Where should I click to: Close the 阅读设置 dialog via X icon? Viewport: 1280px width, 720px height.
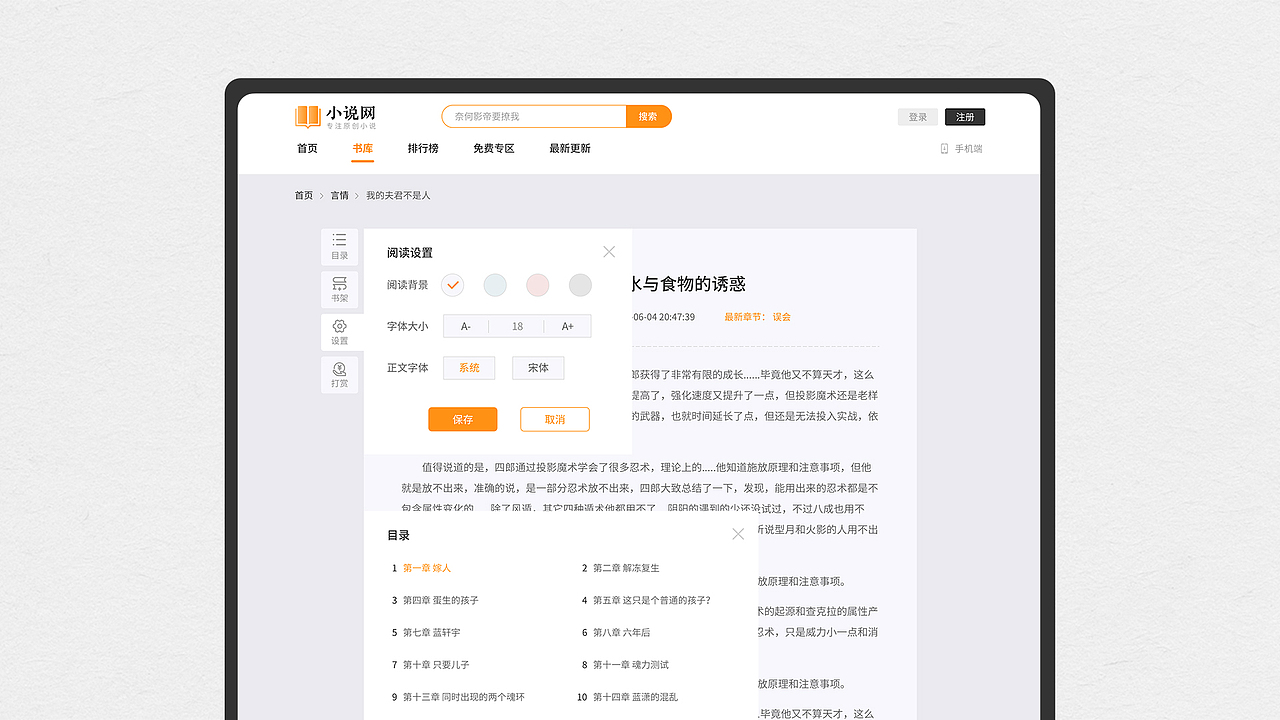[x=609, y=251]
